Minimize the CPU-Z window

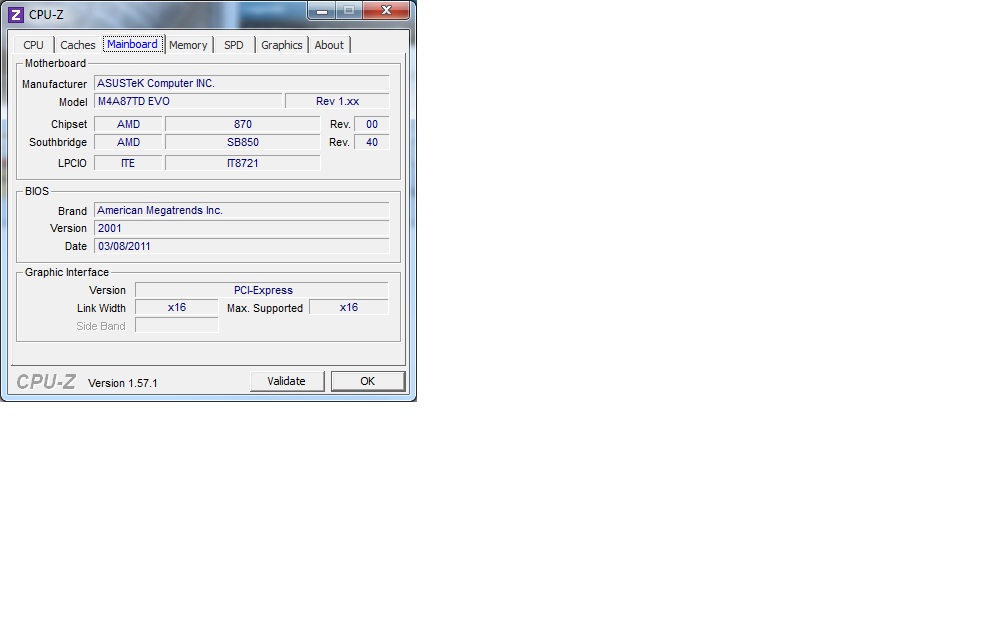point(321,11)
